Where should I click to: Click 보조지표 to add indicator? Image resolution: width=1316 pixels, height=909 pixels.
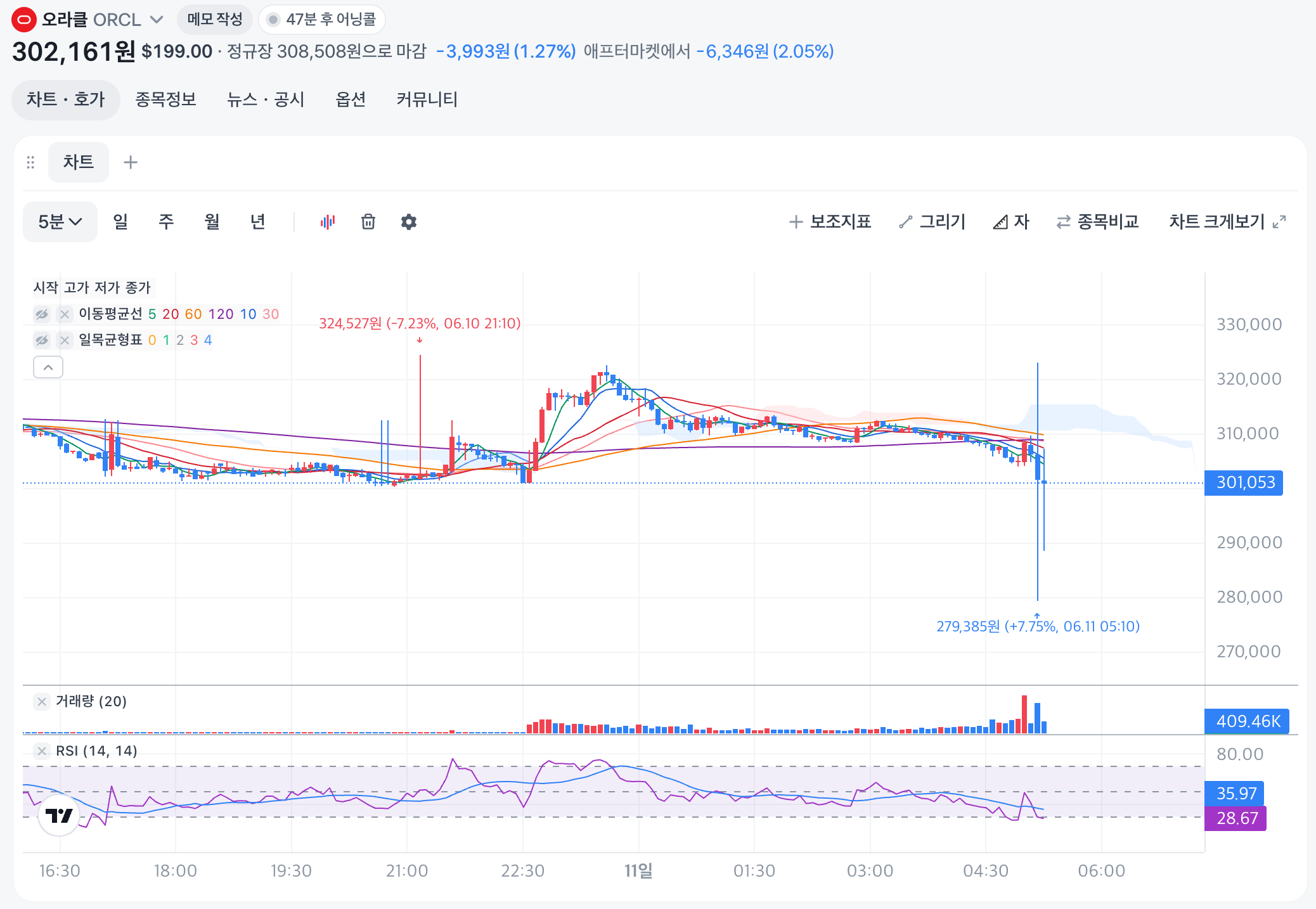[830, 222]
